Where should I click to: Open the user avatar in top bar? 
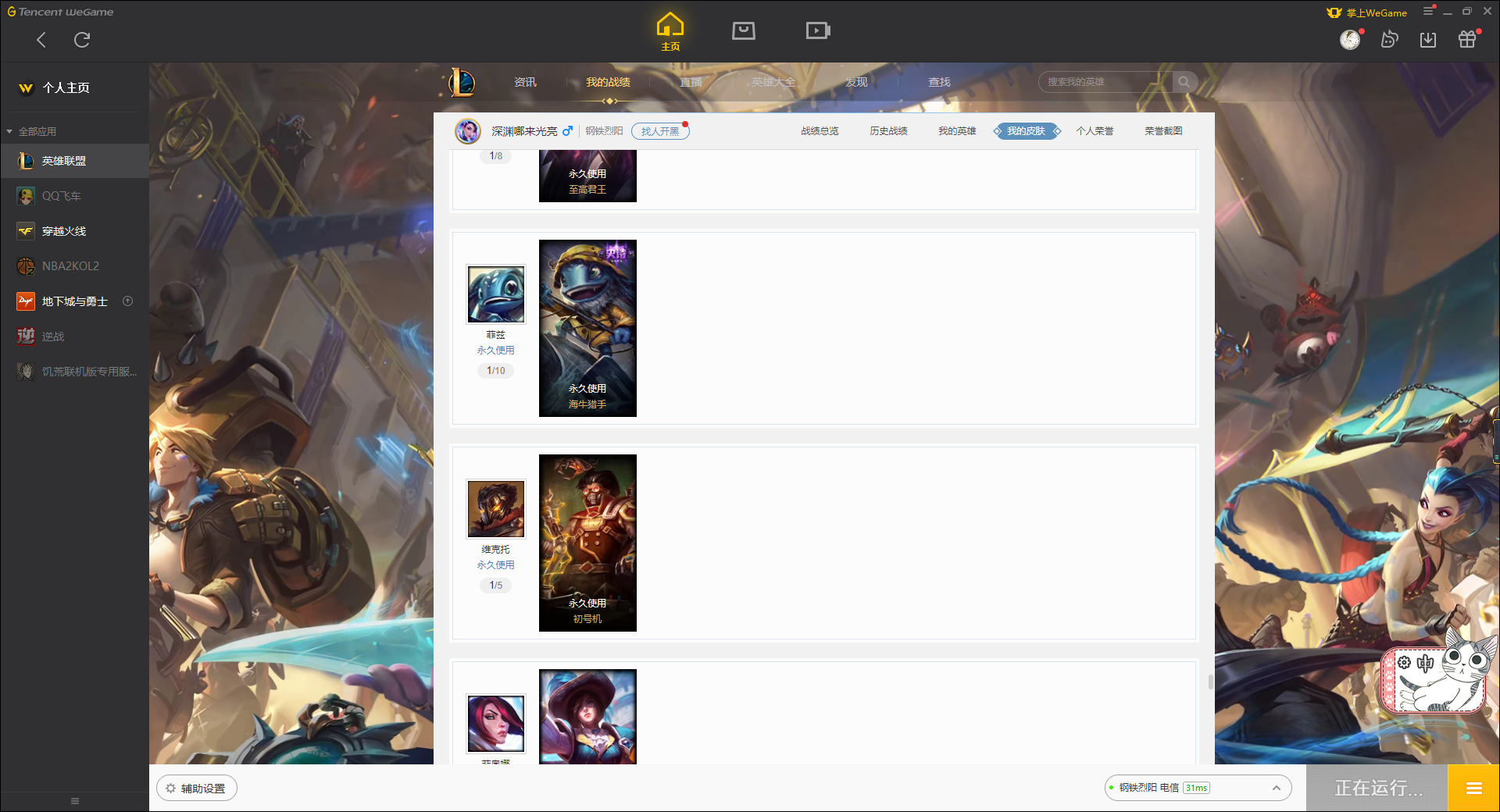[x=1350, y=39]
